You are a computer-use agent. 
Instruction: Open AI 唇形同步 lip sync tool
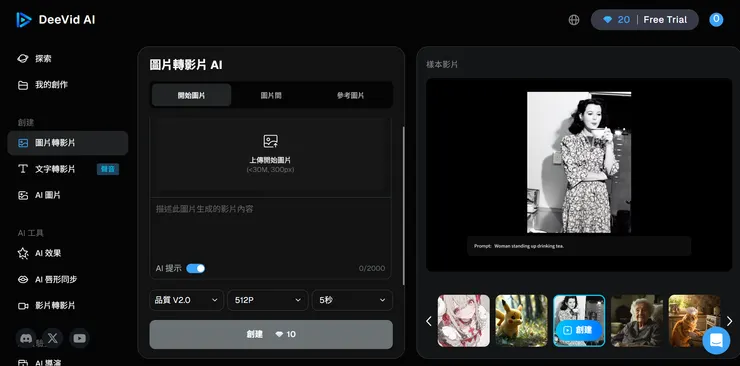pyautogui.click(x=47, y=279)
